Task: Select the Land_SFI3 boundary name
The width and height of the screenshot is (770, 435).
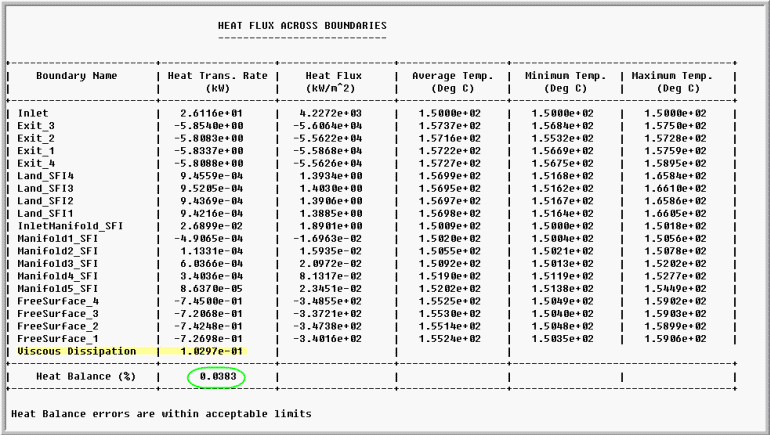Action: point(45,189)
